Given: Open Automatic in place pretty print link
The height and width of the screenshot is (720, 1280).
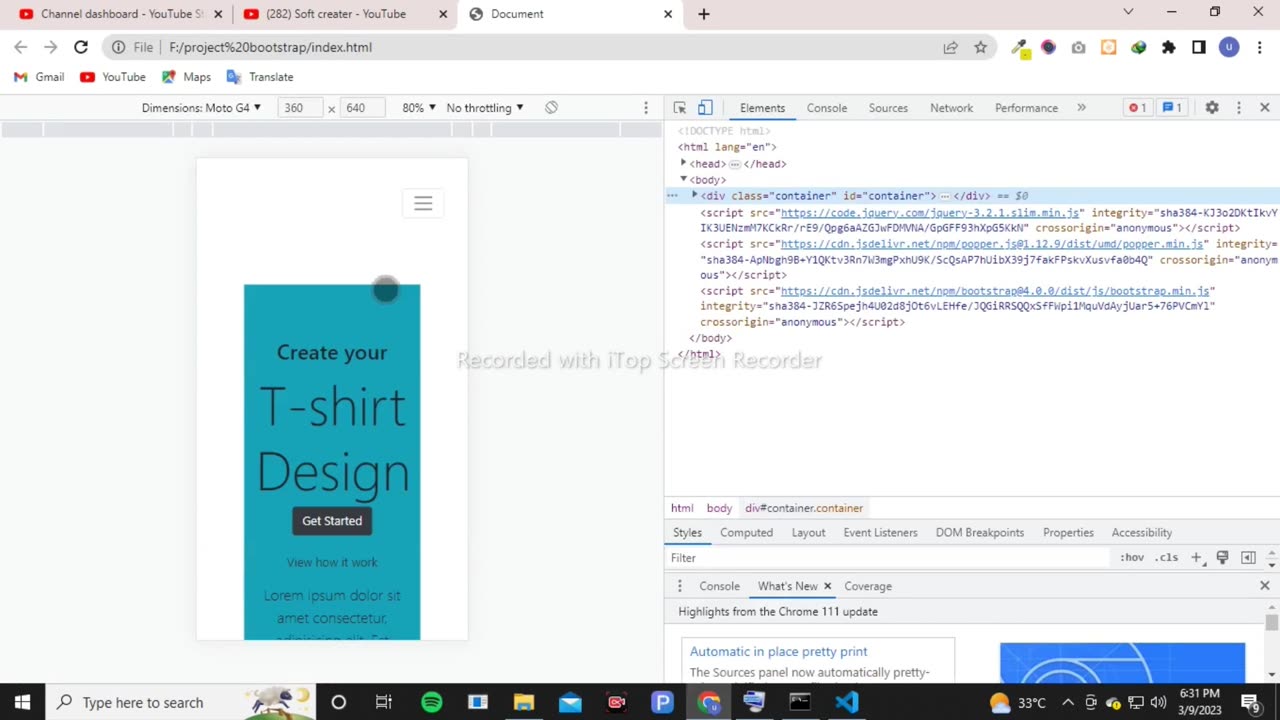Looking at the screenshot, I should pos(778,651).
